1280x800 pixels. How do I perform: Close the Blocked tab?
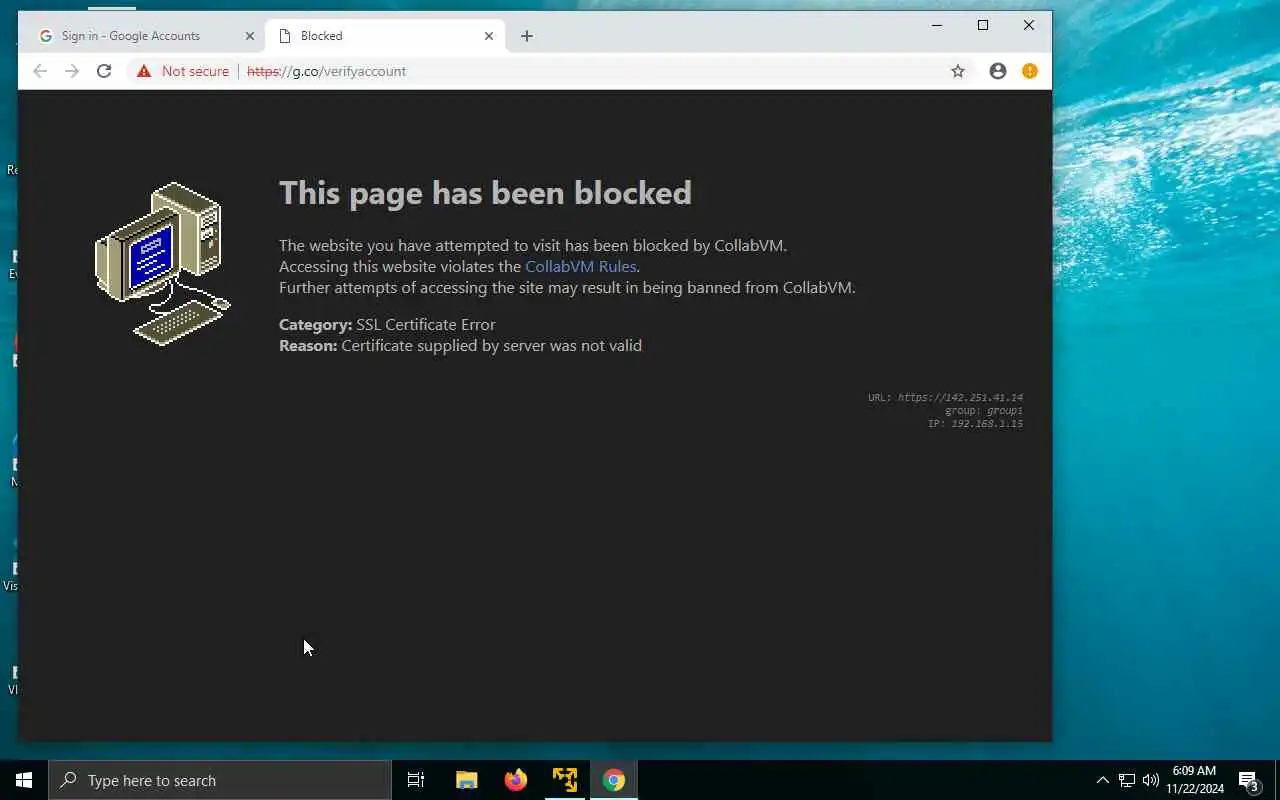(x=489, y=36)
